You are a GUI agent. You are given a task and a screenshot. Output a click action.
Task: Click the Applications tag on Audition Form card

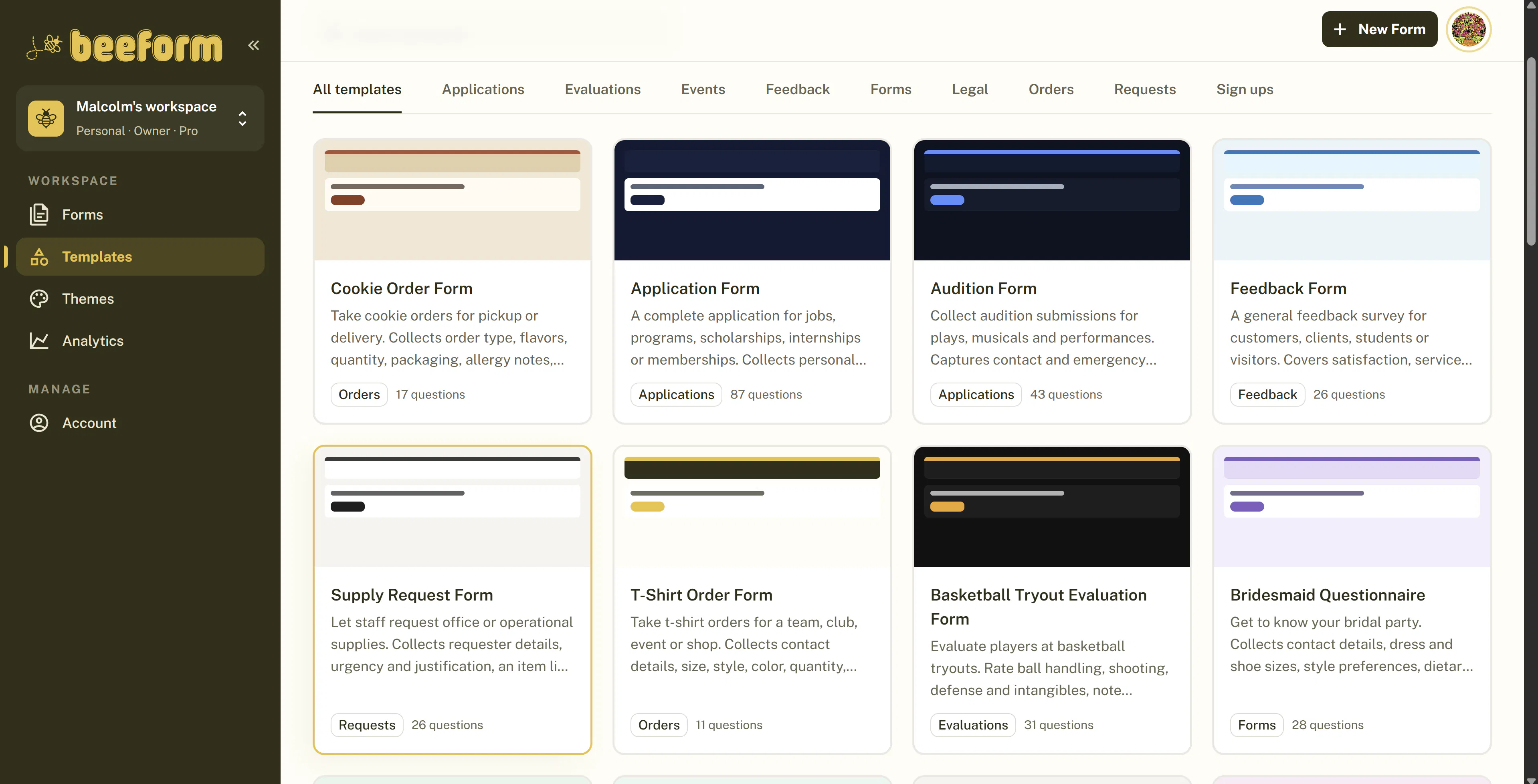976,394
